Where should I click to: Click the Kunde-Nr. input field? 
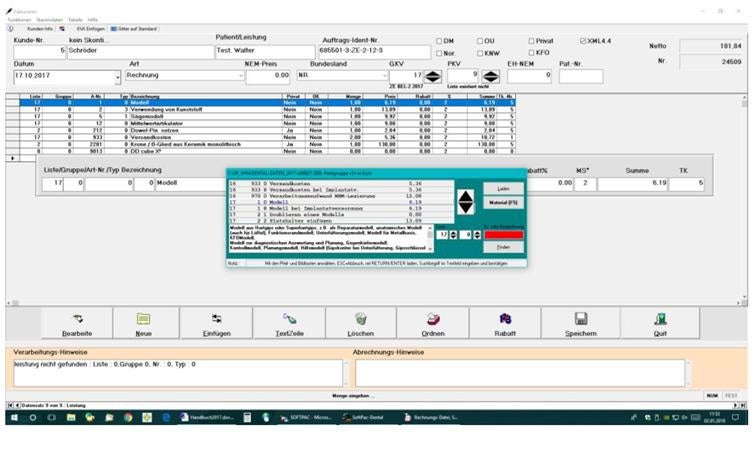40,52
